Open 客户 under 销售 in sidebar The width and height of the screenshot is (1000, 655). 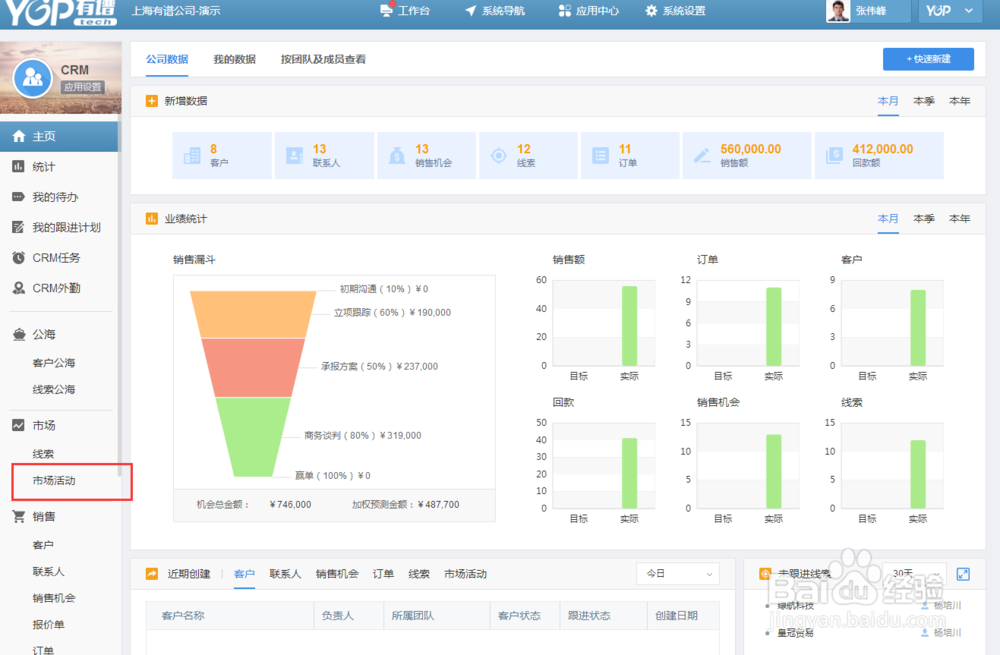tap(43, 545)
